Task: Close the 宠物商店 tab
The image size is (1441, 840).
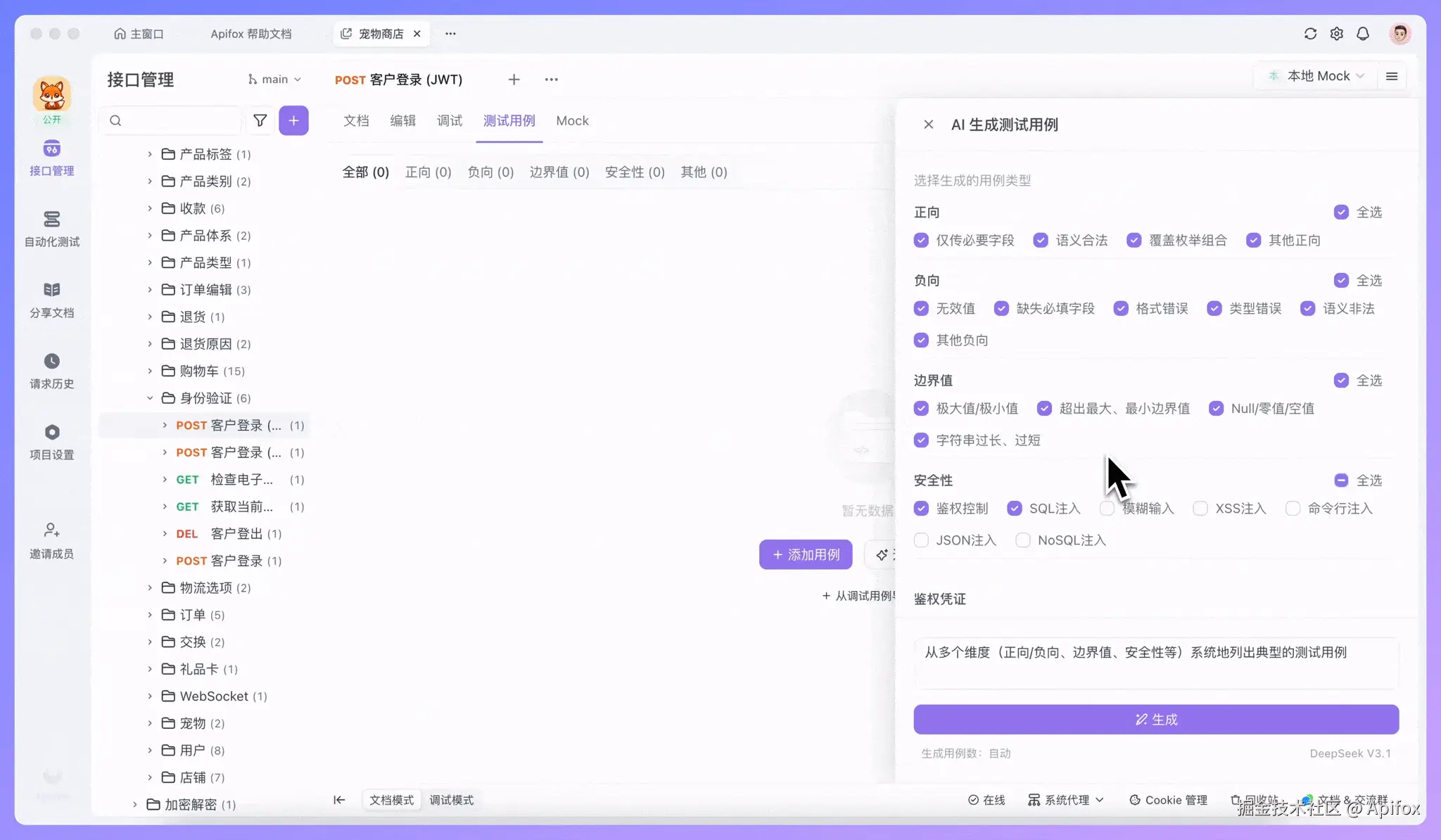Action: pyautogui.click(x=417, y=34)
